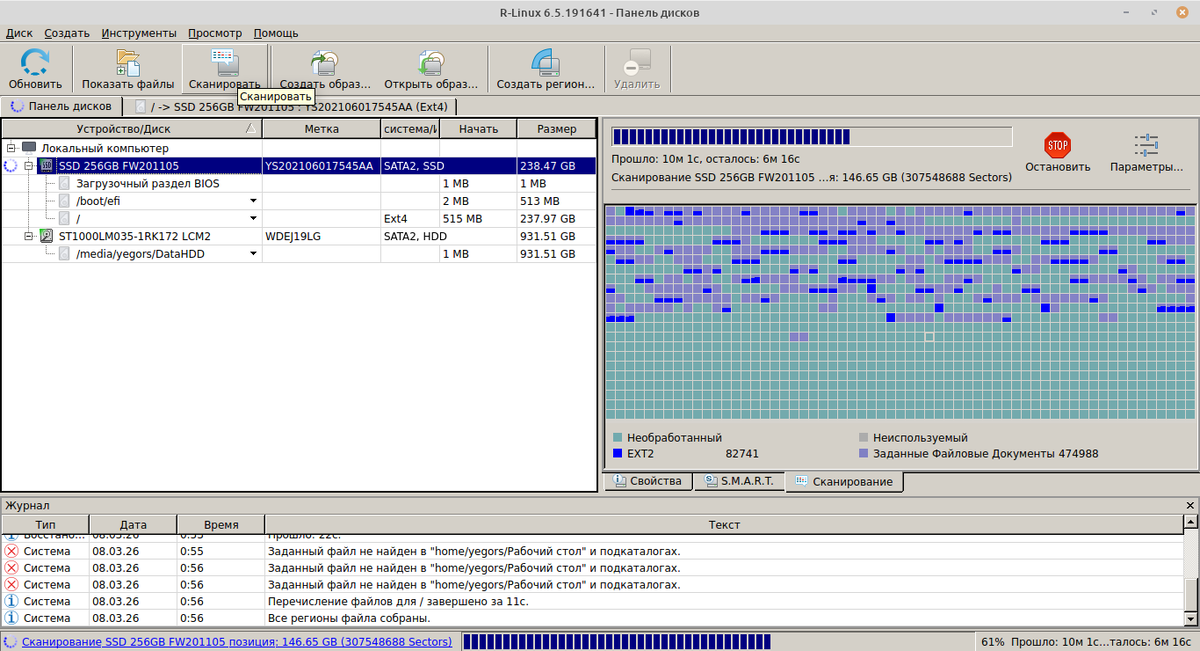Click Заданные Файловые Документы legend swatch
The width and height of the screenshot is (1200, 651).
(x=863, y=454)
